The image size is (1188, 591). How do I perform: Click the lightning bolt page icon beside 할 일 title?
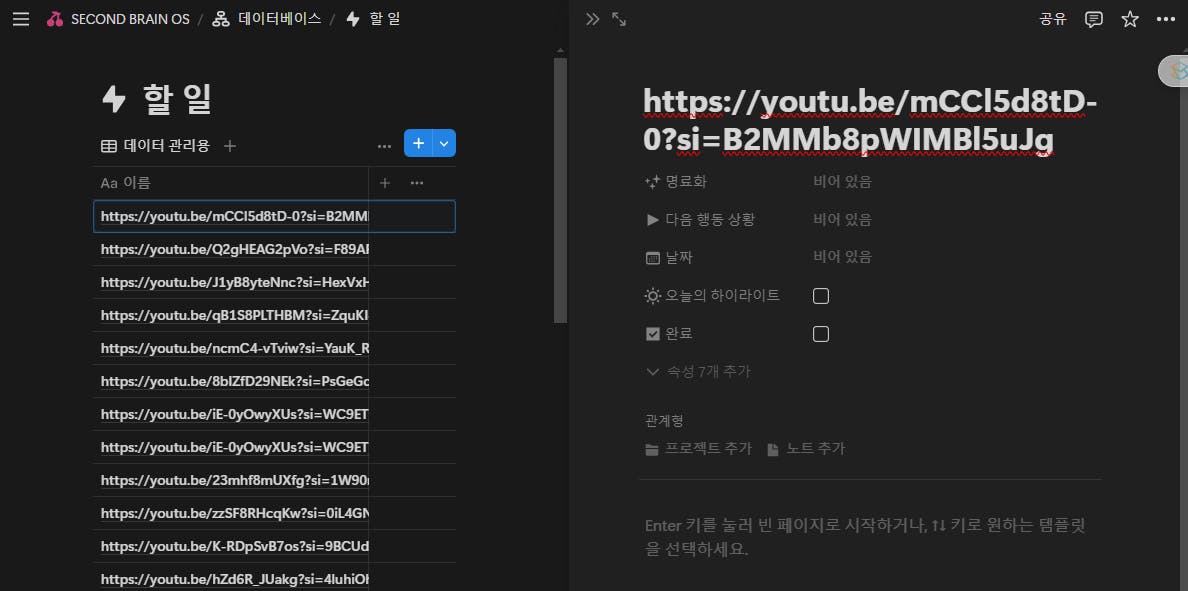coord(114,99)
